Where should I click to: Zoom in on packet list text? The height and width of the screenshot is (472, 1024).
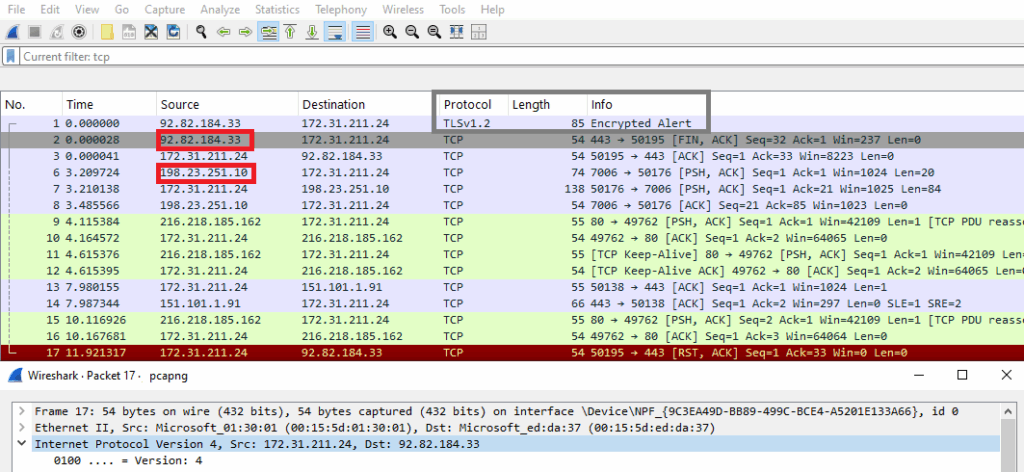(x=390, y=31)
